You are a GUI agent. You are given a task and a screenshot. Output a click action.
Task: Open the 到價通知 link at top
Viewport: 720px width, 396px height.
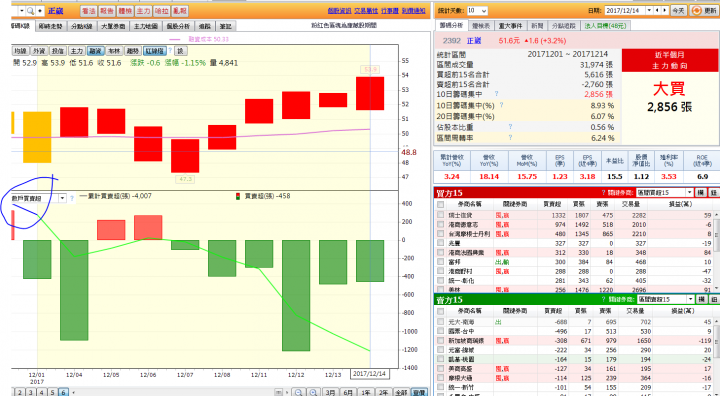pyautogui.click(x=413, y=11)
